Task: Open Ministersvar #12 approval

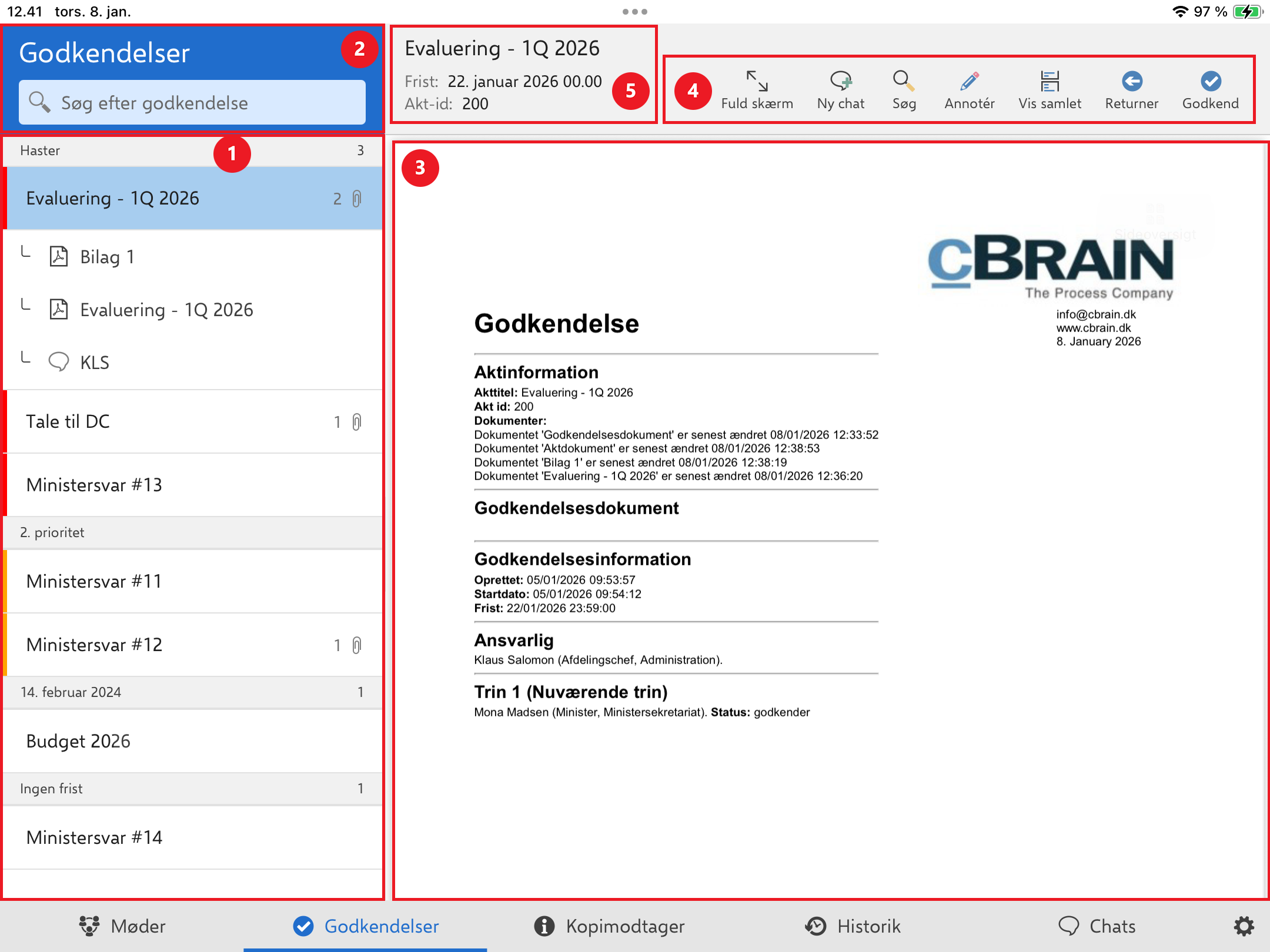Action: point(193,645)
